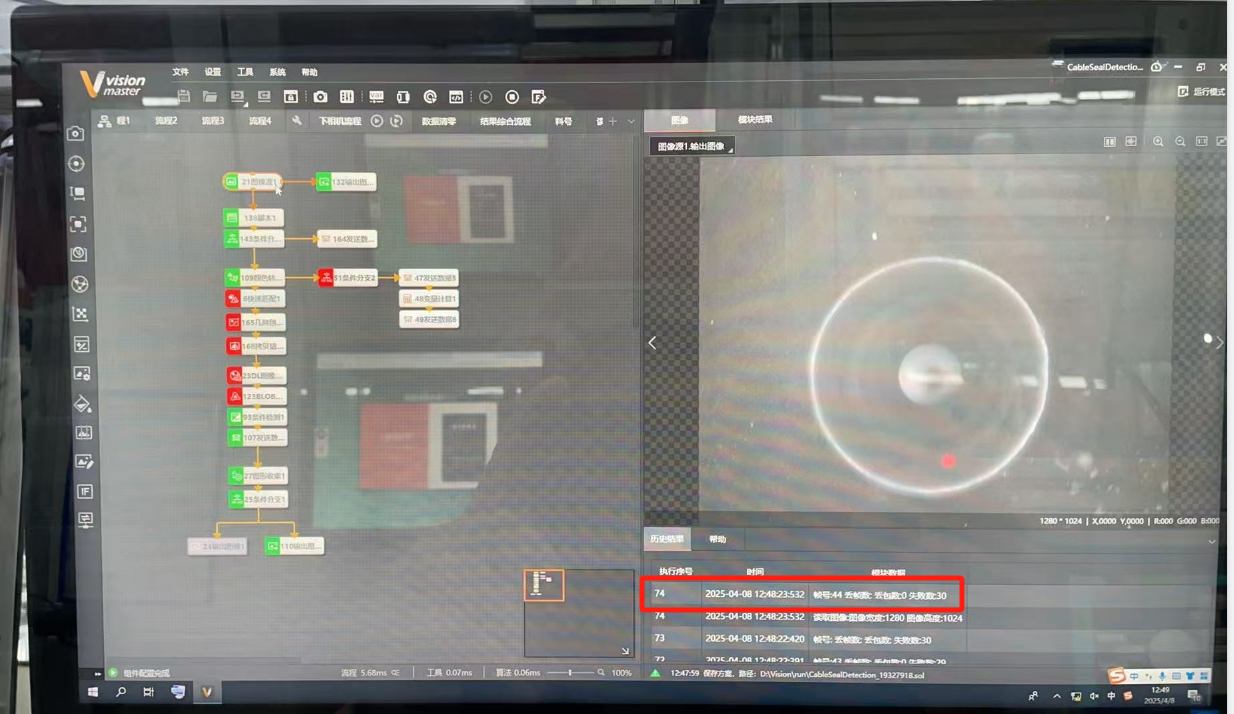
Task: Select the 51条件分支2 node
Action: [347, 277]
